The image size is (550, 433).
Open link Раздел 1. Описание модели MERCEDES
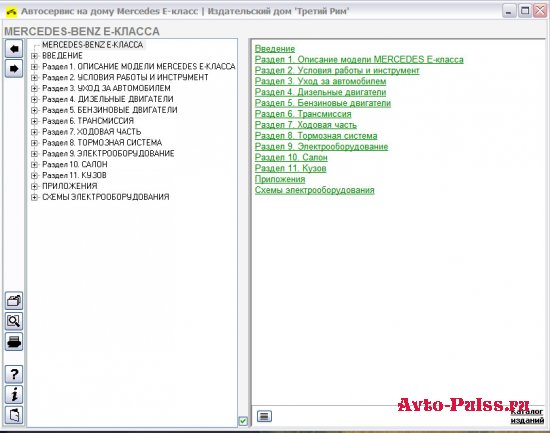coord(359,60)
